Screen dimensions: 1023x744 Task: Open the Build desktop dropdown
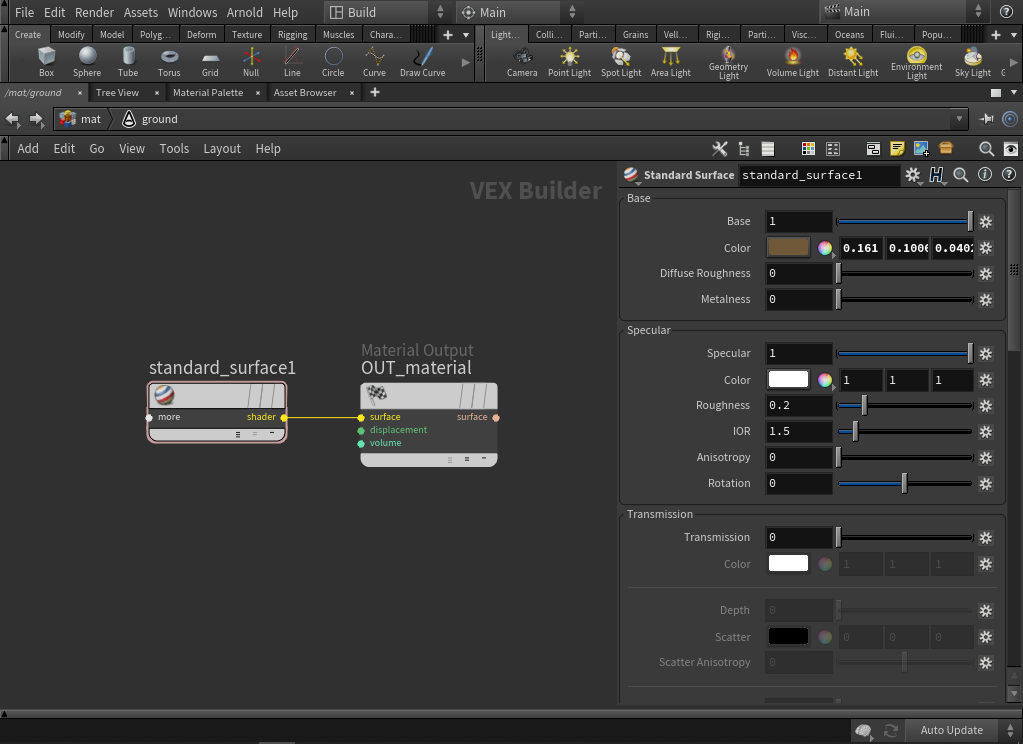click(x=386, y=12)
